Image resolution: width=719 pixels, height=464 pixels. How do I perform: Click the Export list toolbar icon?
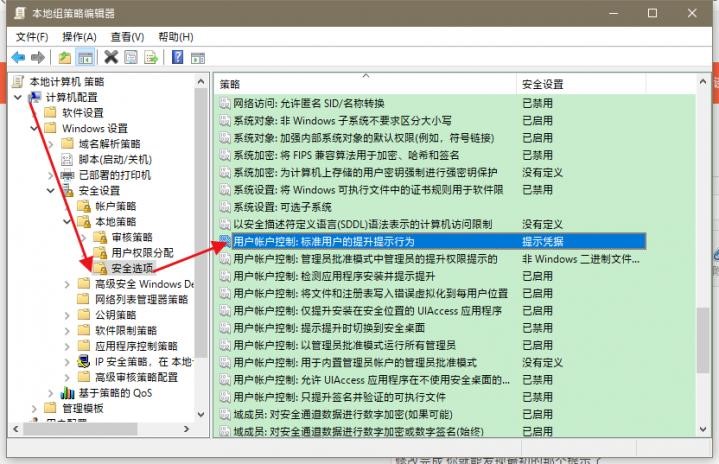coord(151,57)
